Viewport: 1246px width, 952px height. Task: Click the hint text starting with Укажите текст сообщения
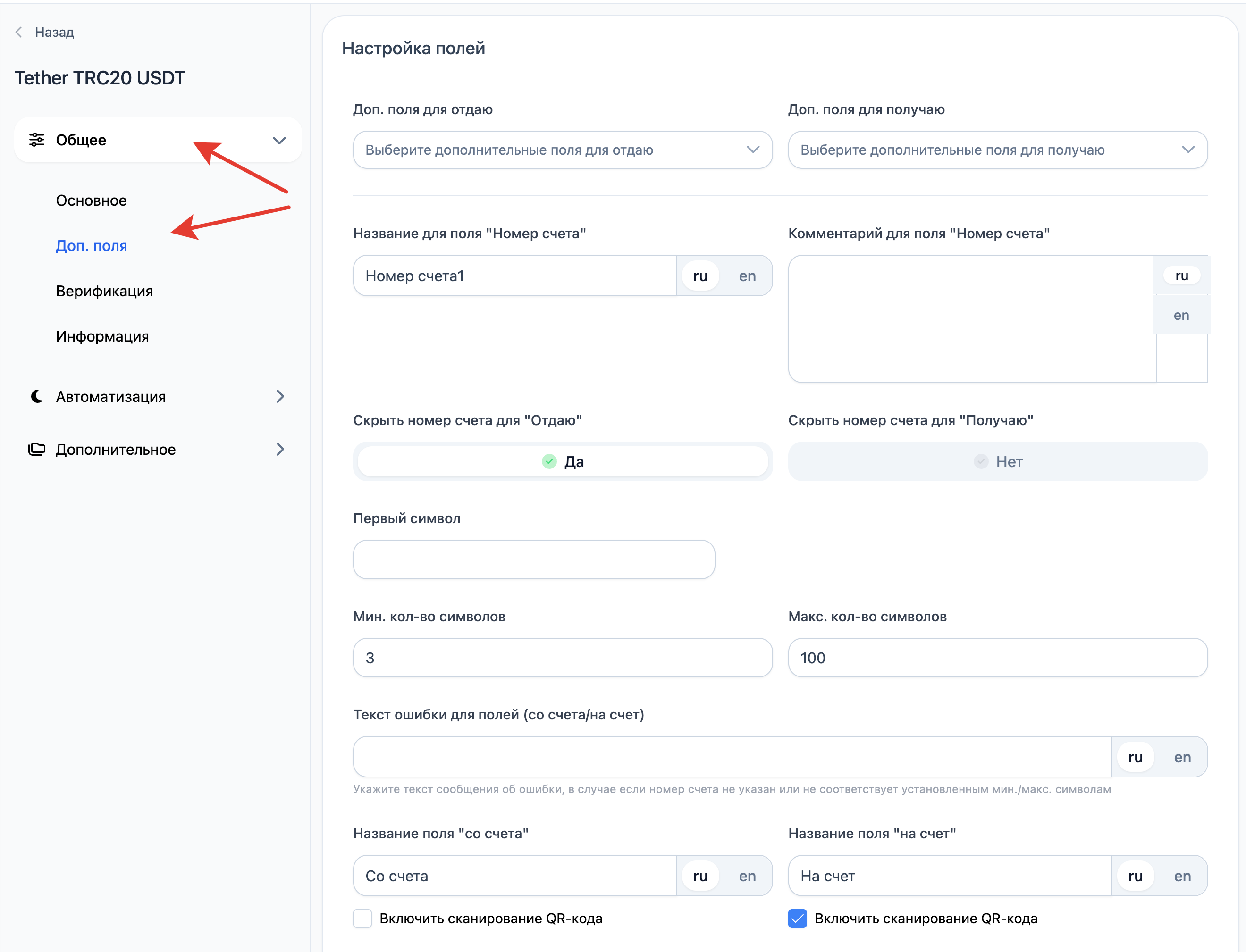[x=732, y=789]
